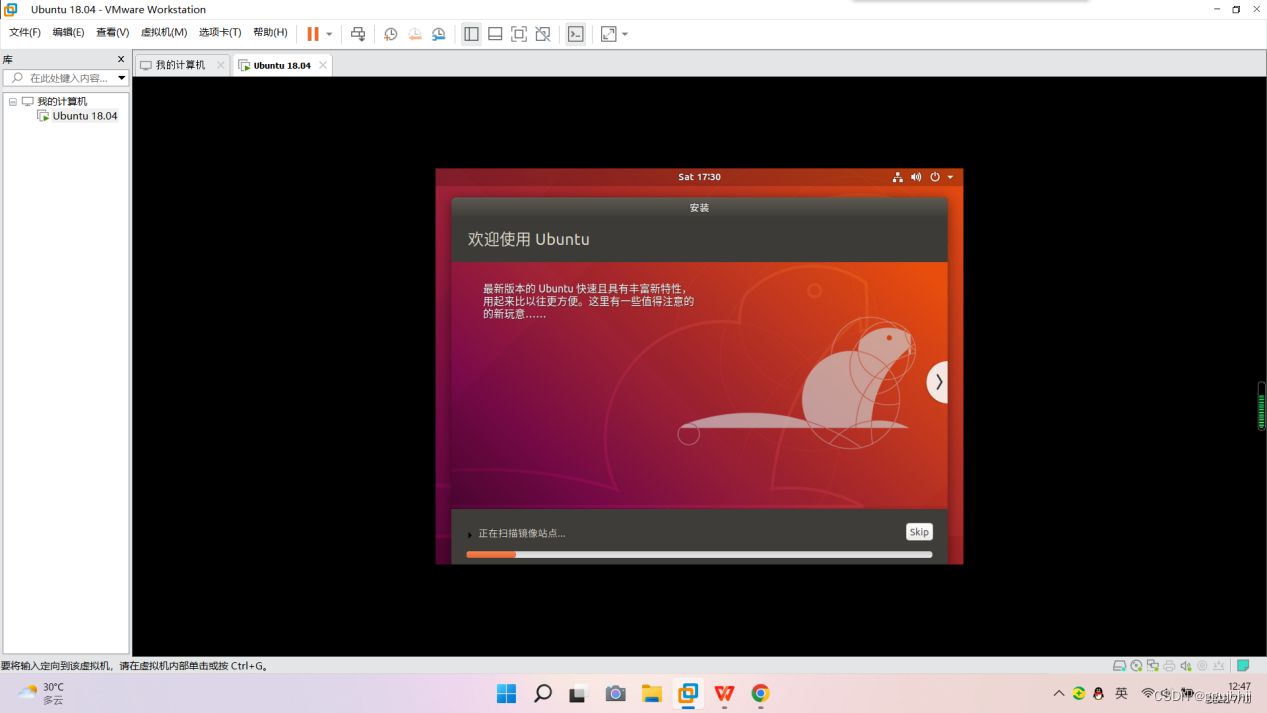1267x713 pixels.
Task: Click the hard disk status icon
Action: tap(1120, 666)
